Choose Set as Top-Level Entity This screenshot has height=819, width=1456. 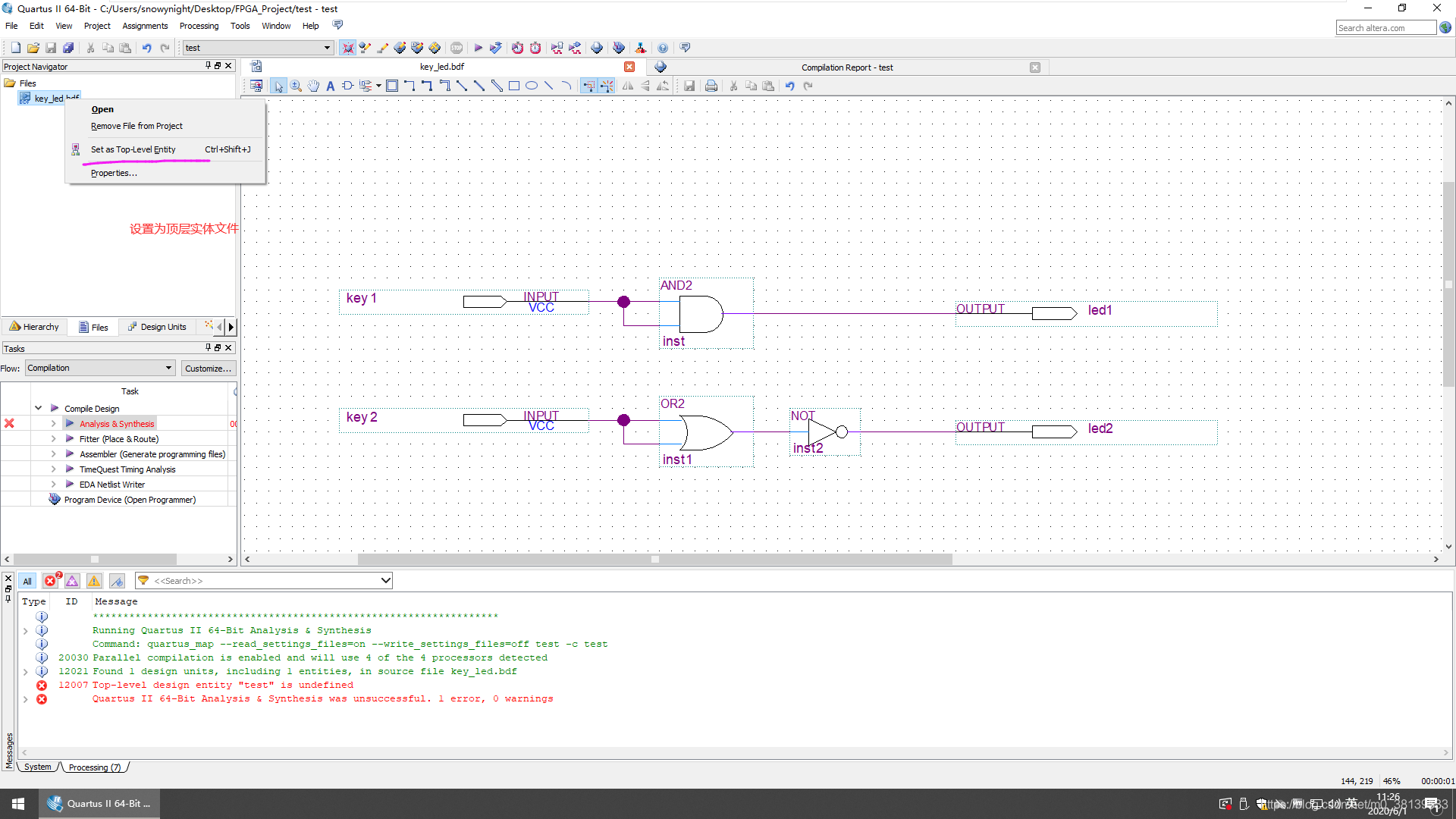(133, 149)
